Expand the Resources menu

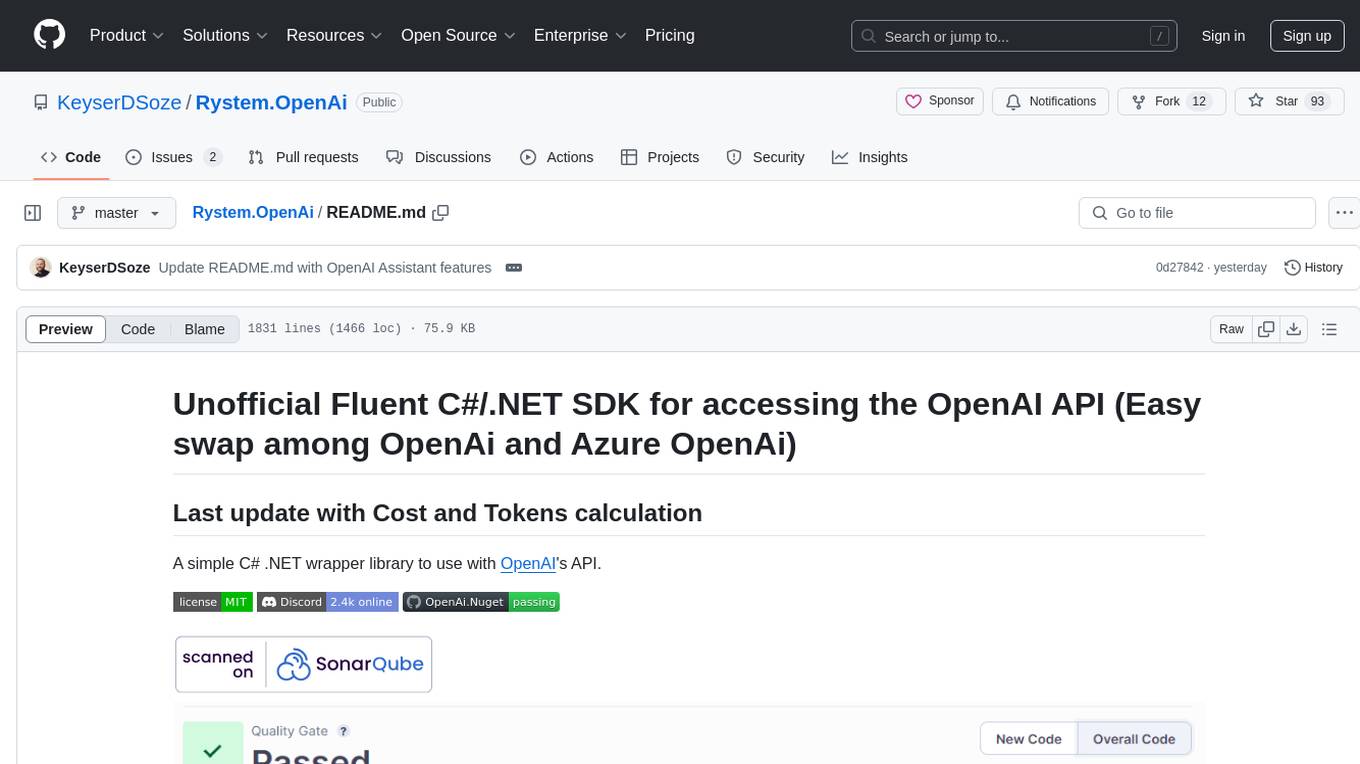[x=334, y=35]
